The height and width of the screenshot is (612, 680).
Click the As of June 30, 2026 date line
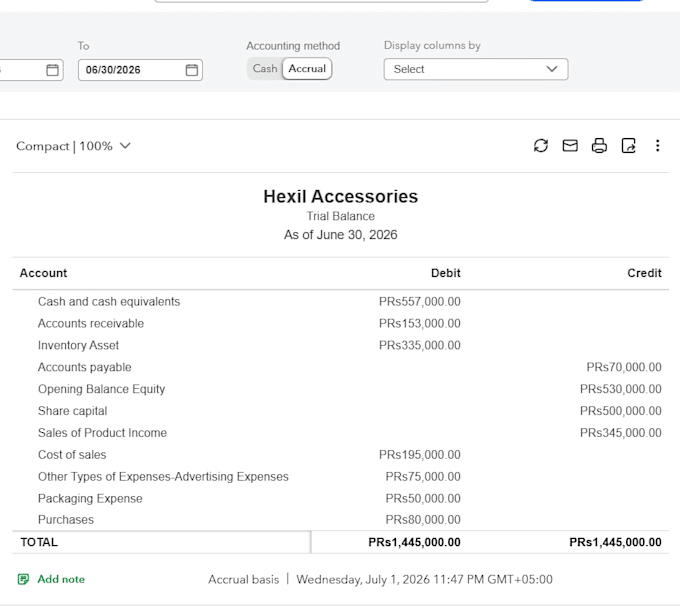[x=340, y=235]
